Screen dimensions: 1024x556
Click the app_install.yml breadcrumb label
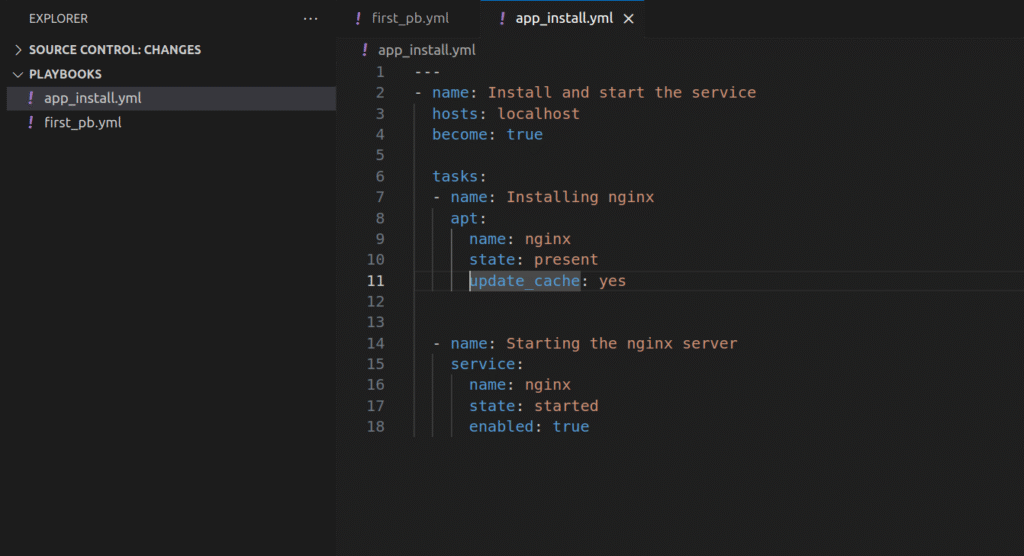tap(426, 50)
